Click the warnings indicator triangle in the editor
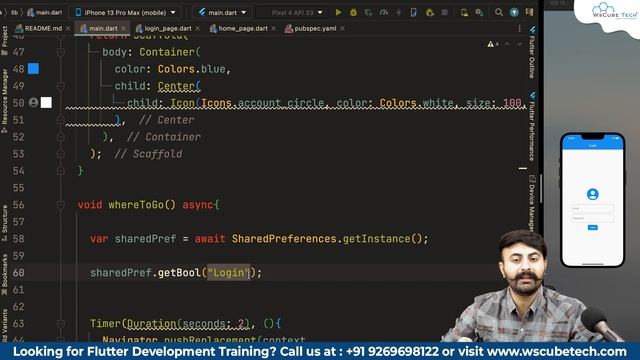The image size is (640, 360). point(490,44)
